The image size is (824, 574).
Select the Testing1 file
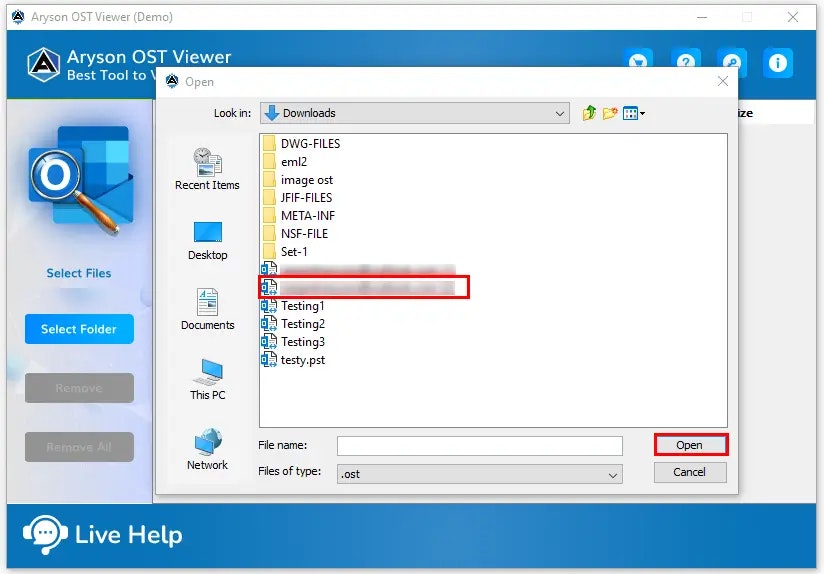[293, 306]
